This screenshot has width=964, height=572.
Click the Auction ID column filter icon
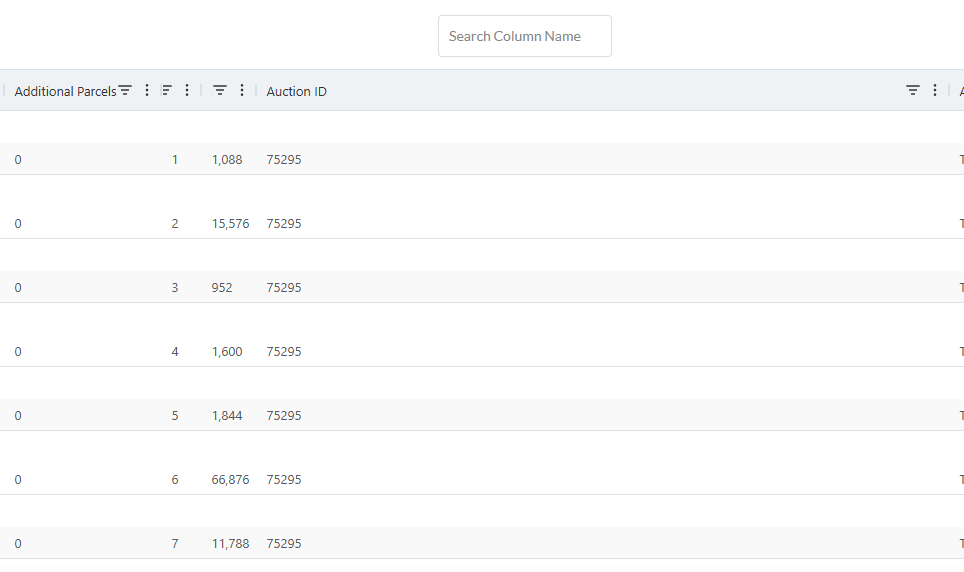point(913,91)
